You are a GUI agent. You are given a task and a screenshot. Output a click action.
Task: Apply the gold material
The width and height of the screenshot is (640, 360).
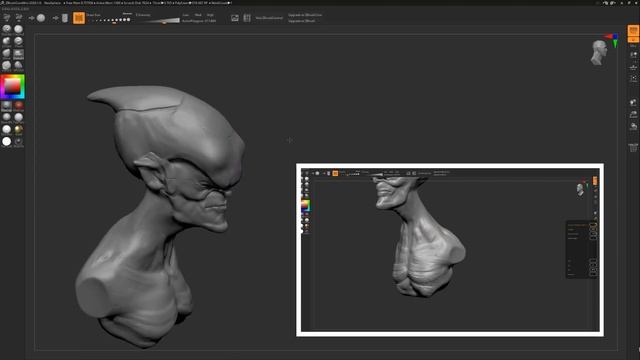(x=18, y=130)
